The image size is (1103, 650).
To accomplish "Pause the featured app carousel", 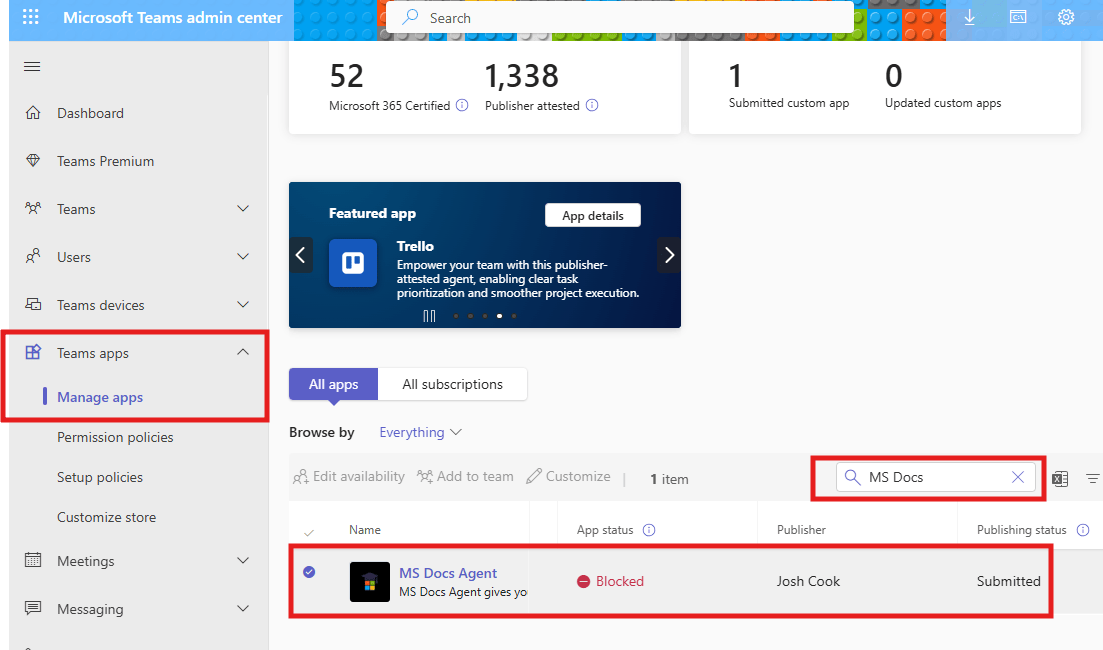I will pos(429,316).
